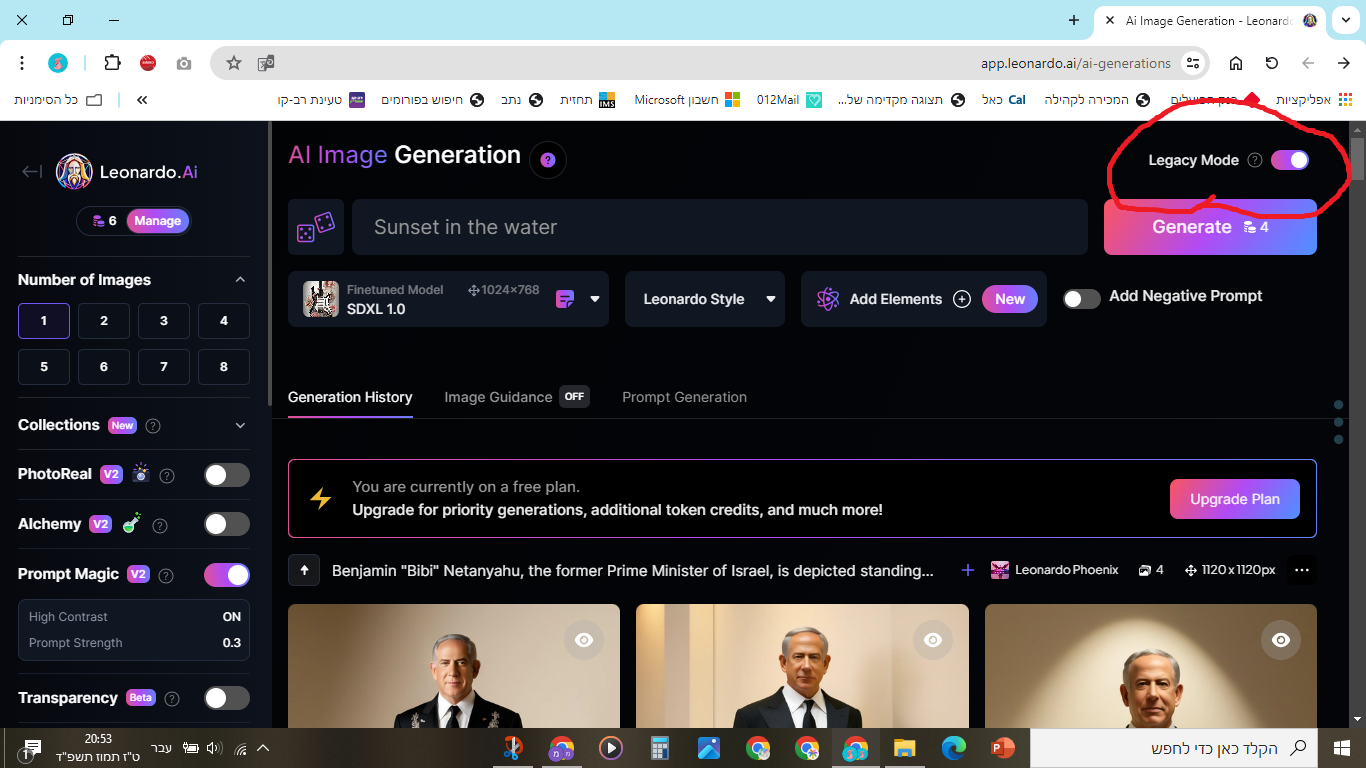The height and width of the screenshot is (768, 1366).
Task: Open the AI Image Generation help icon
Action: click(x=548, y=160)
